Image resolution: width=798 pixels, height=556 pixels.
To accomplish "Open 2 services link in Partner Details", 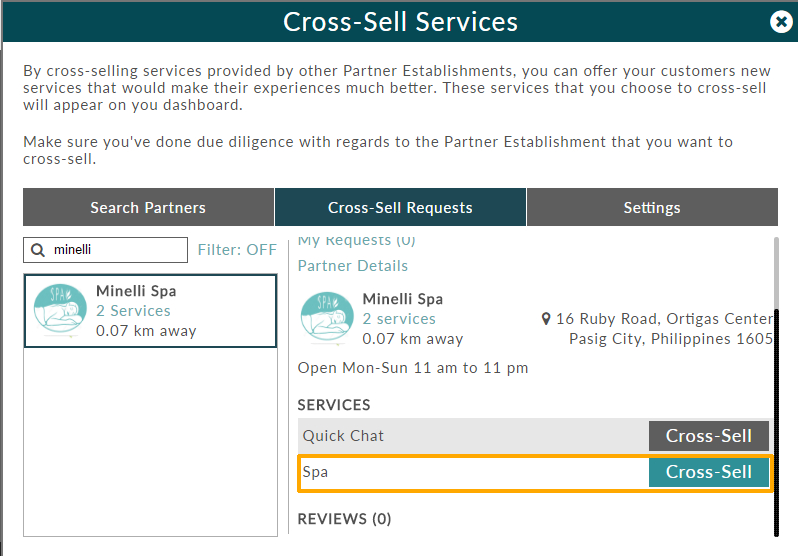I will pyautogui.click(x=399, y=319).
